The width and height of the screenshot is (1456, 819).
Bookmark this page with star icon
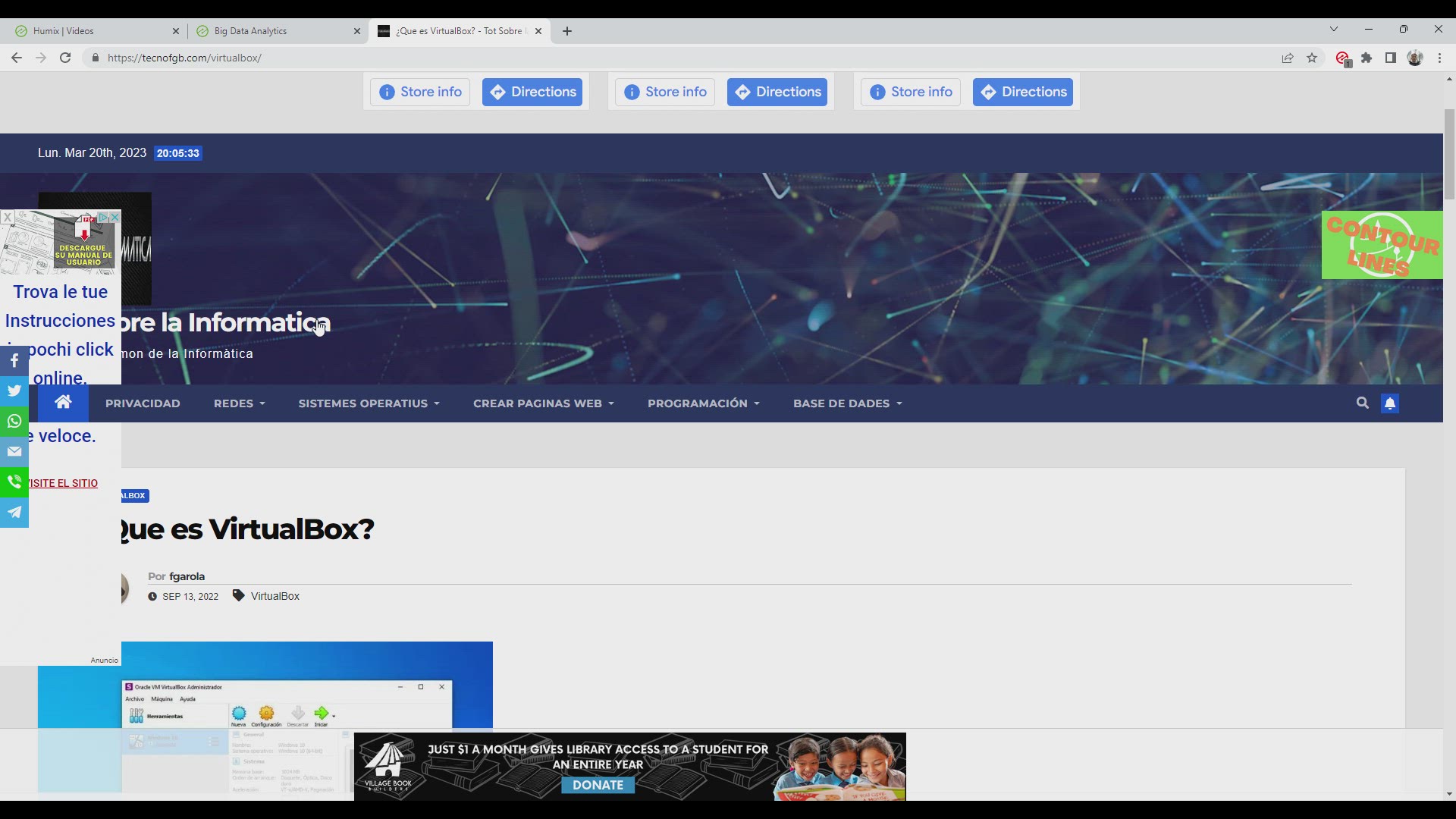[x=1312, y=58]
